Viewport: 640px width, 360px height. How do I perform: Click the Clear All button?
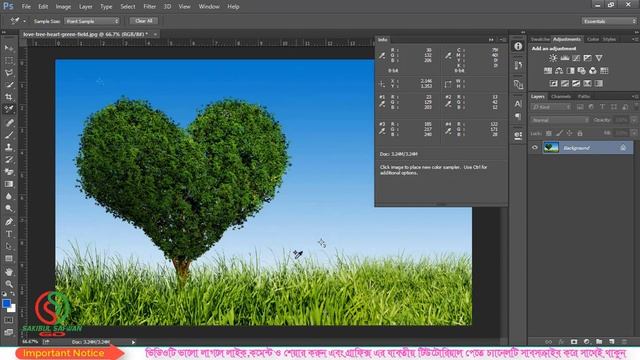tap(144, 21)
